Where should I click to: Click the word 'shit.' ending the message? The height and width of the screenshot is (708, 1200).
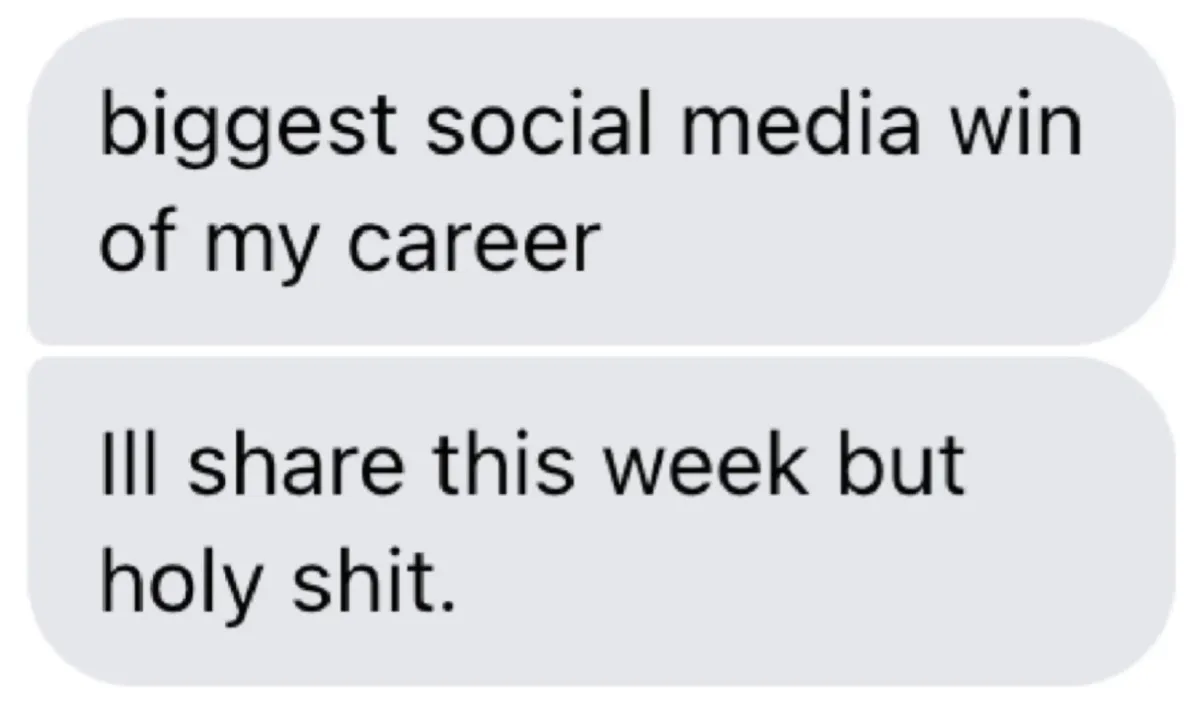(366, 581)
